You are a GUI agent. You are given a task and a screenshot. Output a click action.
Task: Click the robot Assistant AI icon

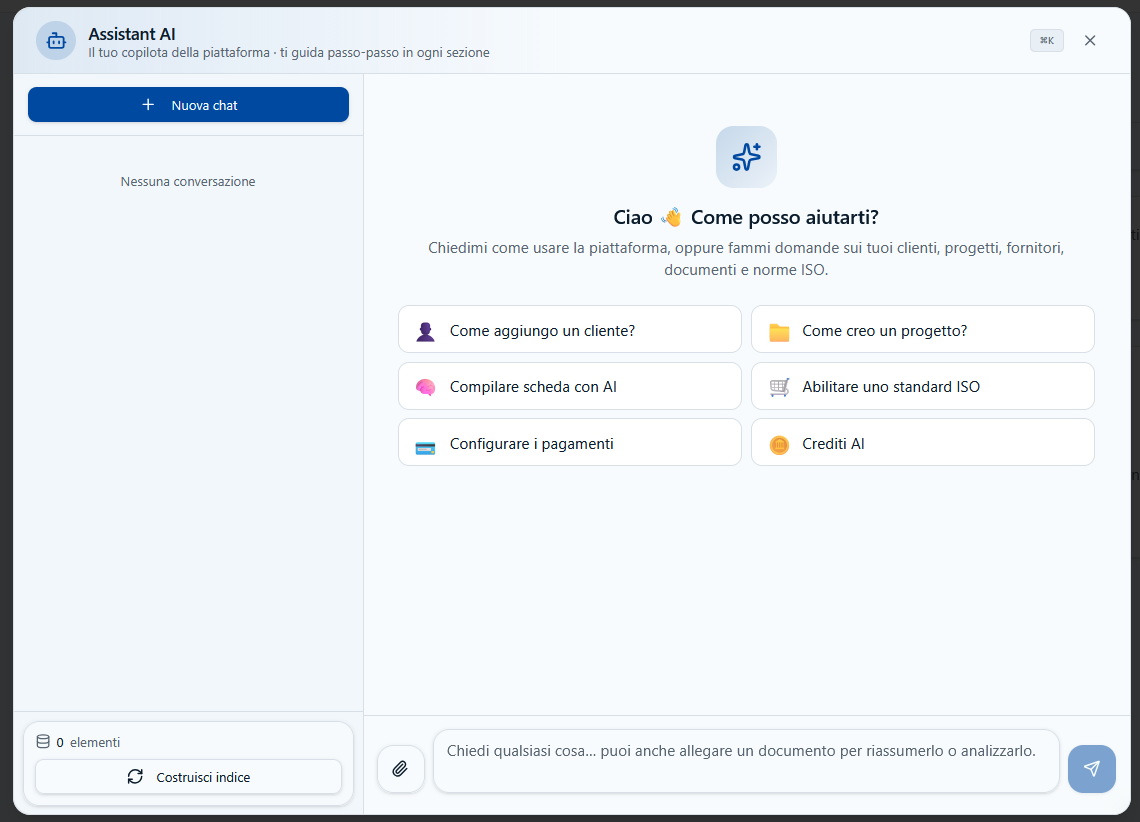point(56,41)
